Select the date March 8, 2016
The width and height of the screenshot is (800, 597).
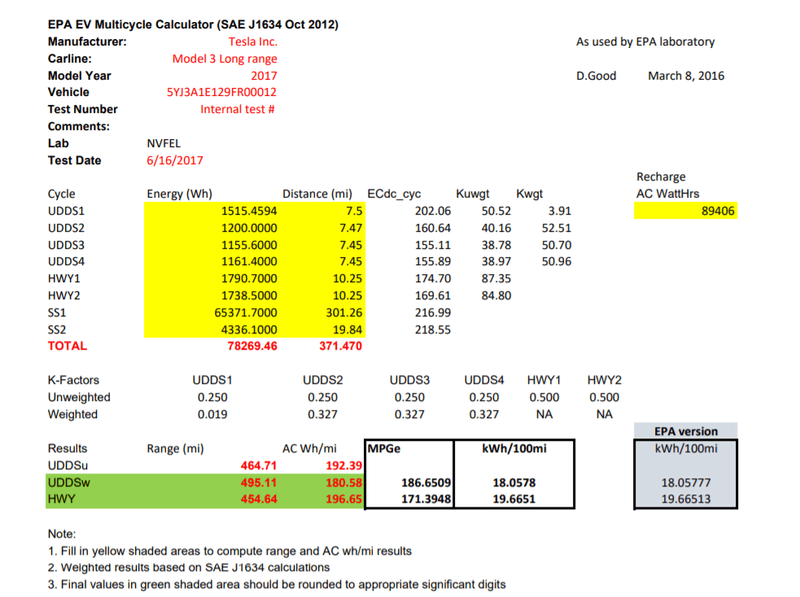pos(686,76)
